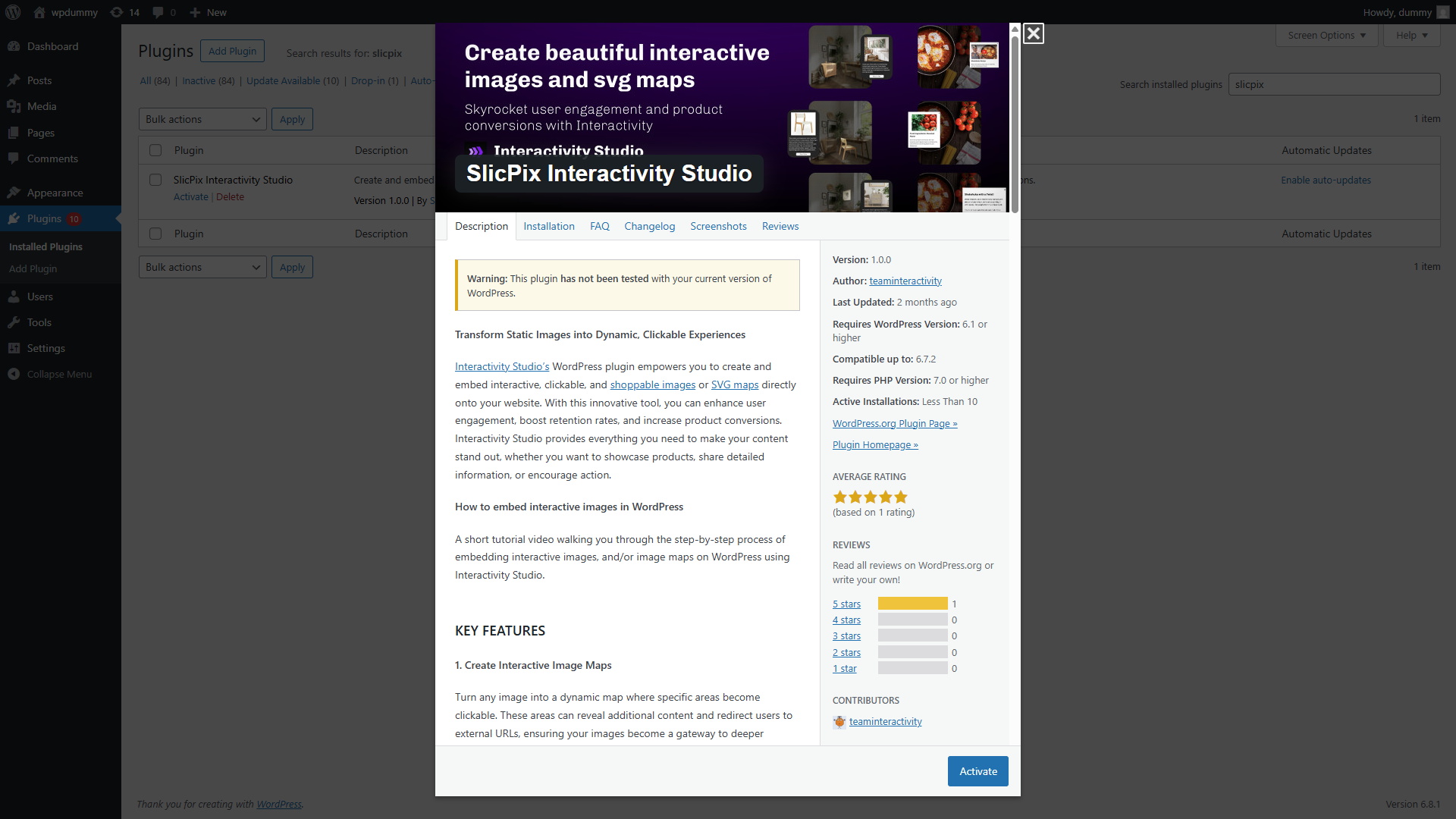
Task: Switch to the Description tab
Action: [x=482, y=226]
